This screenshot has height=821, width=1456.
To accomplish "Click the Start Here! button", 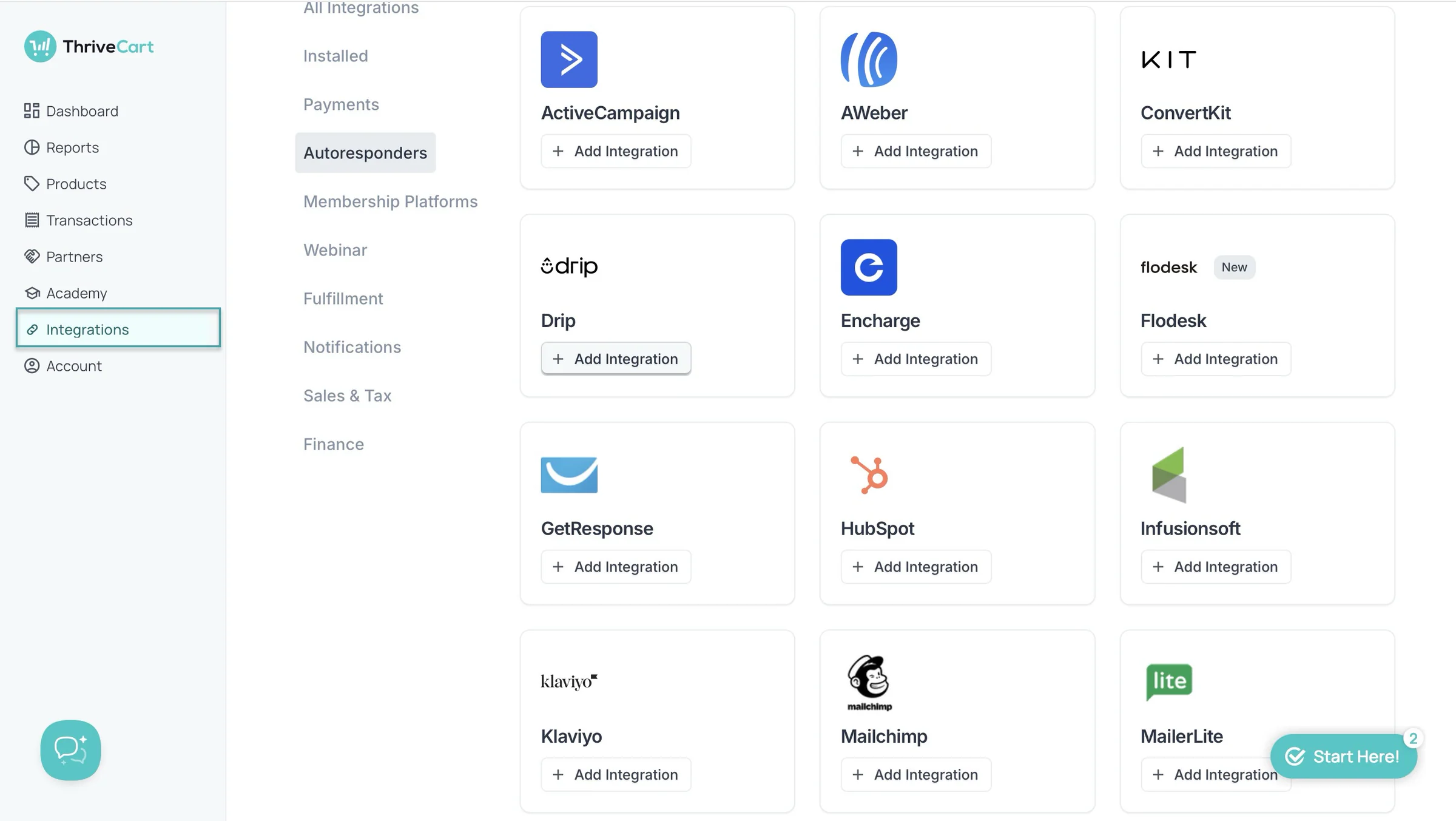I will [x=1344, y=756].
